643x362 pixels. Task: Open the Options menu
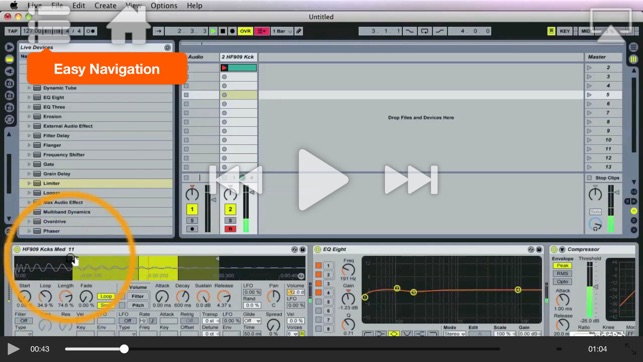tap(164, 6)
